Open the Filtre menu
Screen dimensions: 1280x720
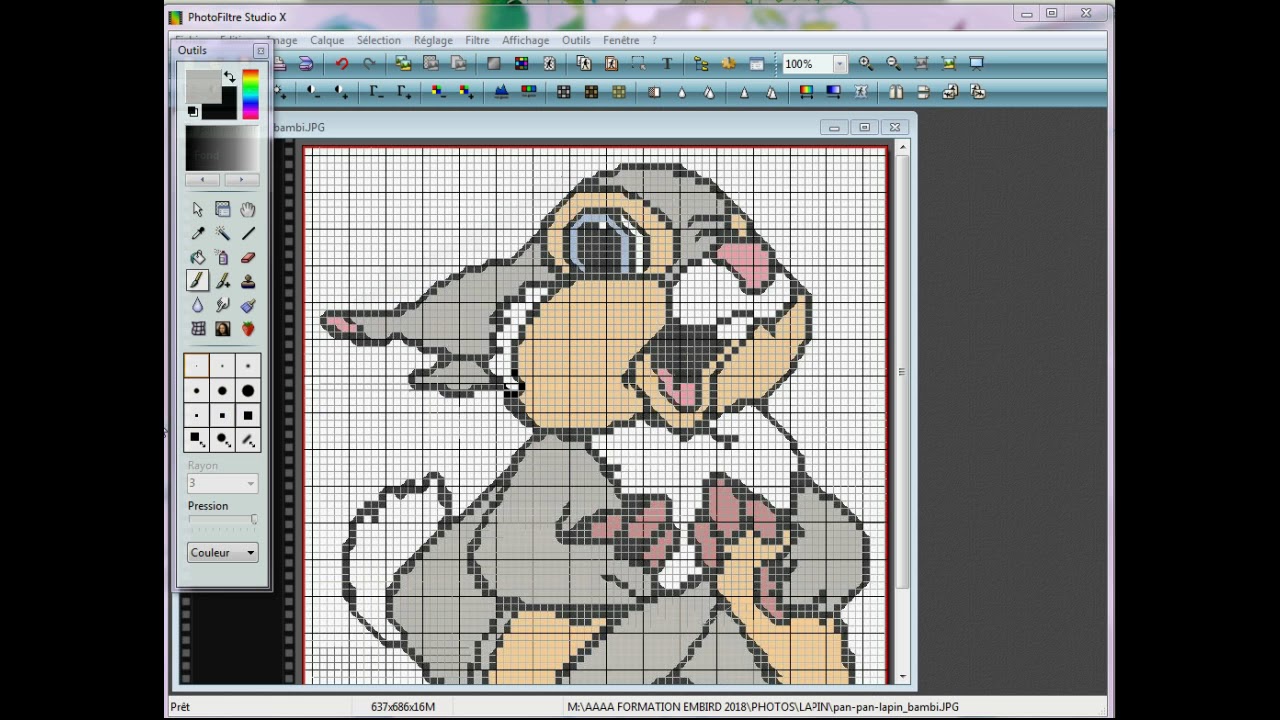(x=477, y=40)
